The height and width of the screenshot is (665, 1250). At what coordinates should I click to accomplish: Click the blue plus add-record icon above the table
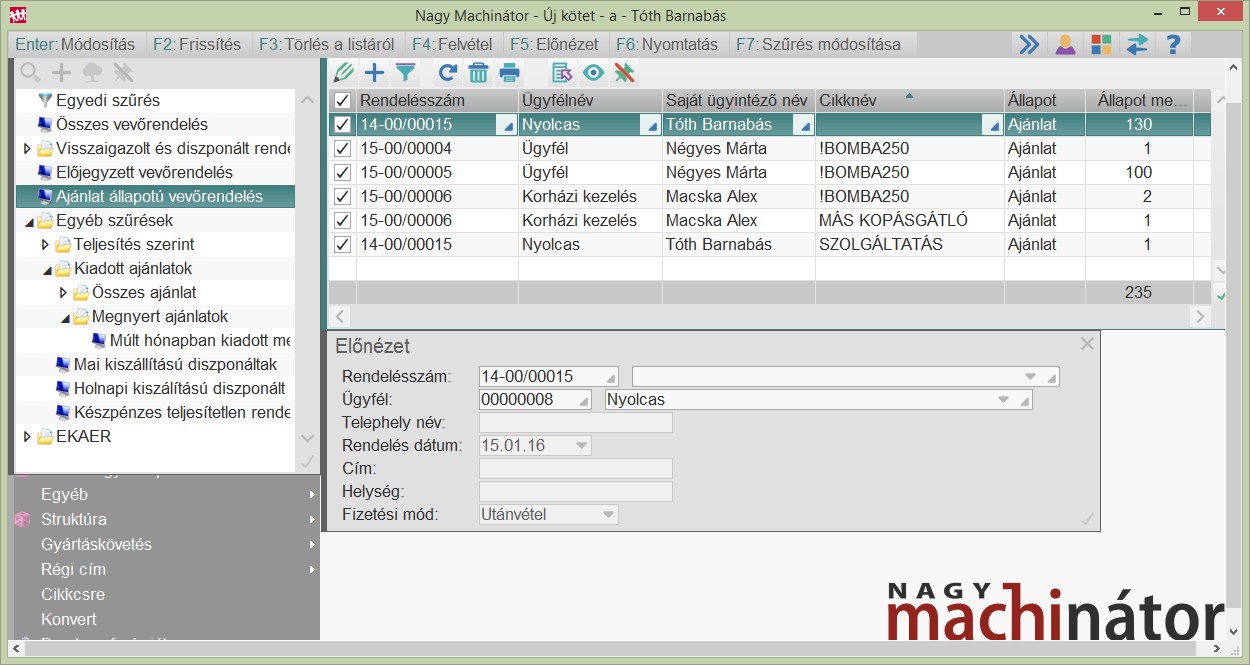tap(374, 72)
